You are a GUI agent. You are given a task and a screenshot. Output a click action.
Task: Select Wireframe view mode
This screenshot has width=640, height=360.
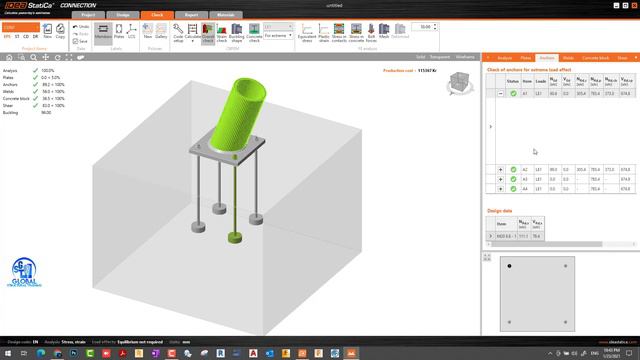pos(465,57)
